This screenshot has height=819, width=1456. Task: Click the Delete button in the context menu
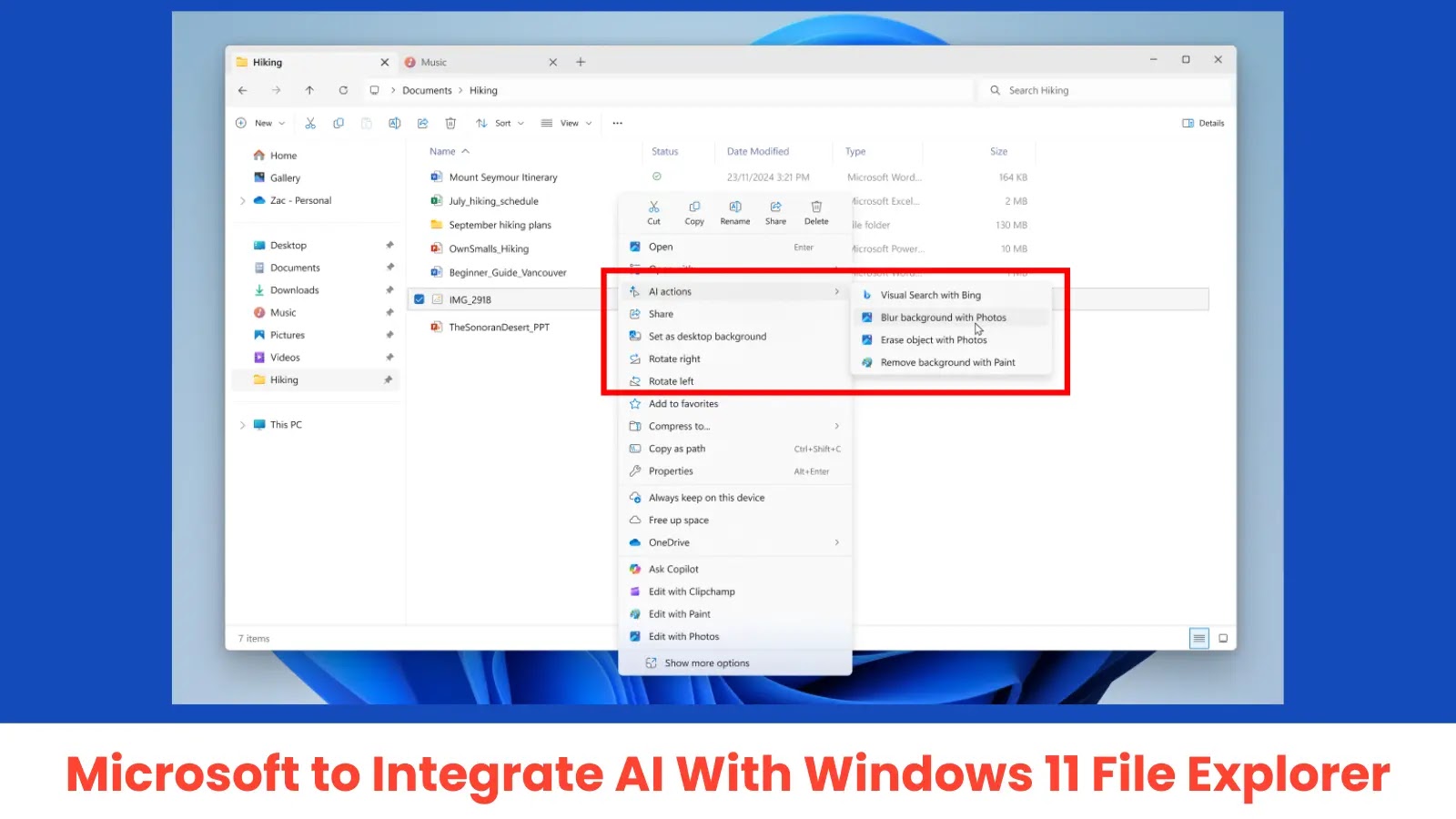[816, 213]
